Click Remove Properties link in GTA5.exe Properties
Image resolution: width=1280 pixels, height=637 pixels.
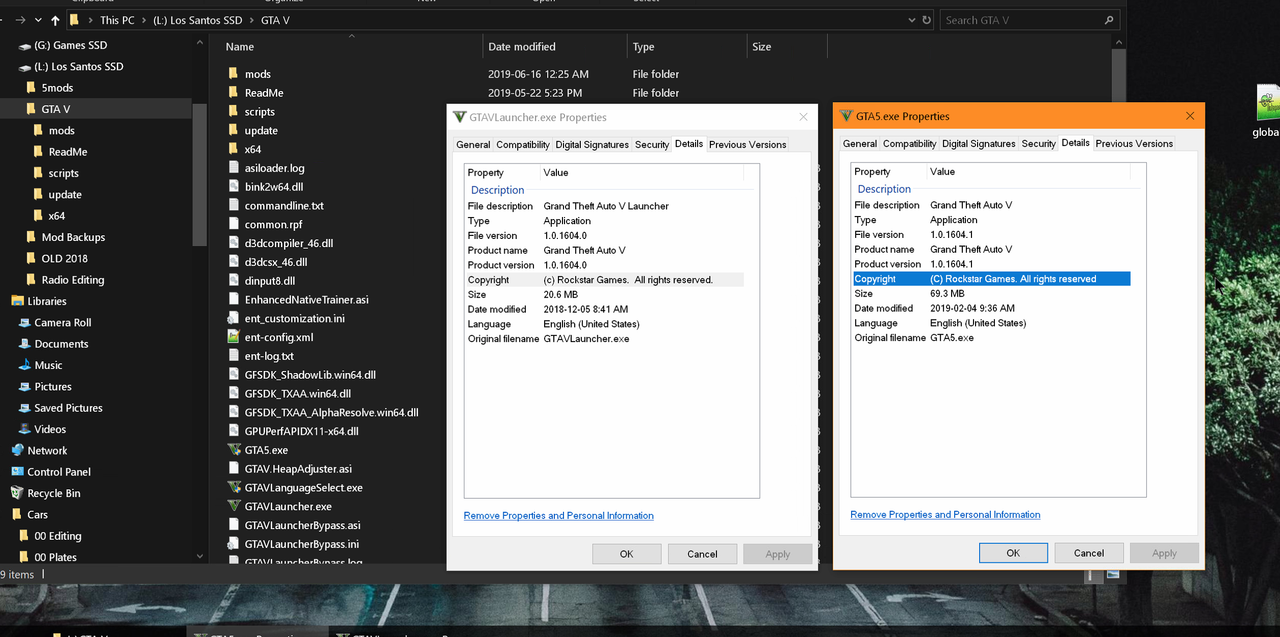coord(945,515)
